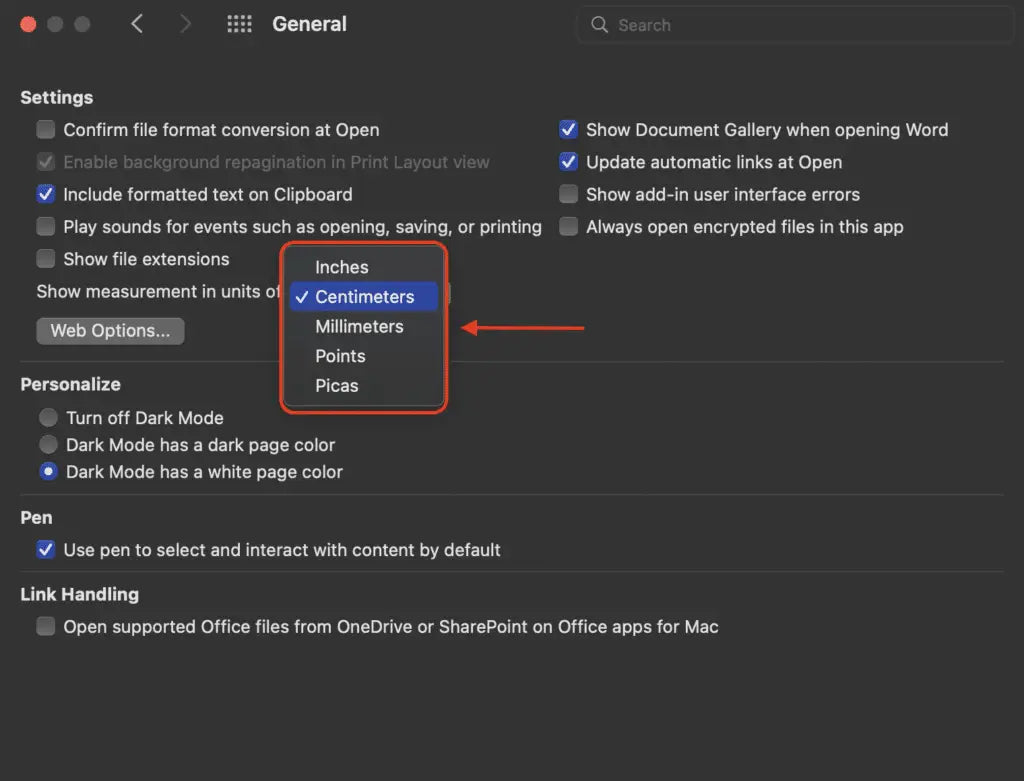The width and height of the screenshot is (1024, 781).
Task: Enable Play sounds for events checkbox
Action: pos(46,227)
